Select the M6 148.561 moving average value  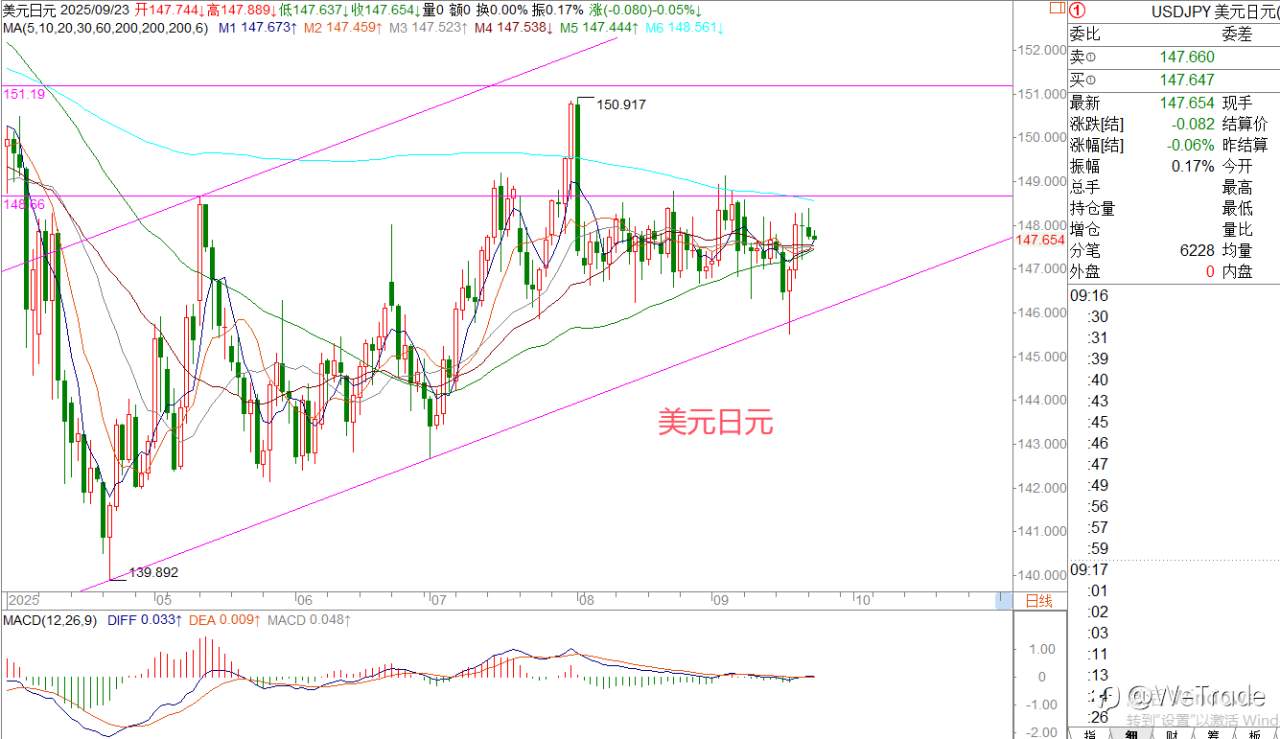686,28
